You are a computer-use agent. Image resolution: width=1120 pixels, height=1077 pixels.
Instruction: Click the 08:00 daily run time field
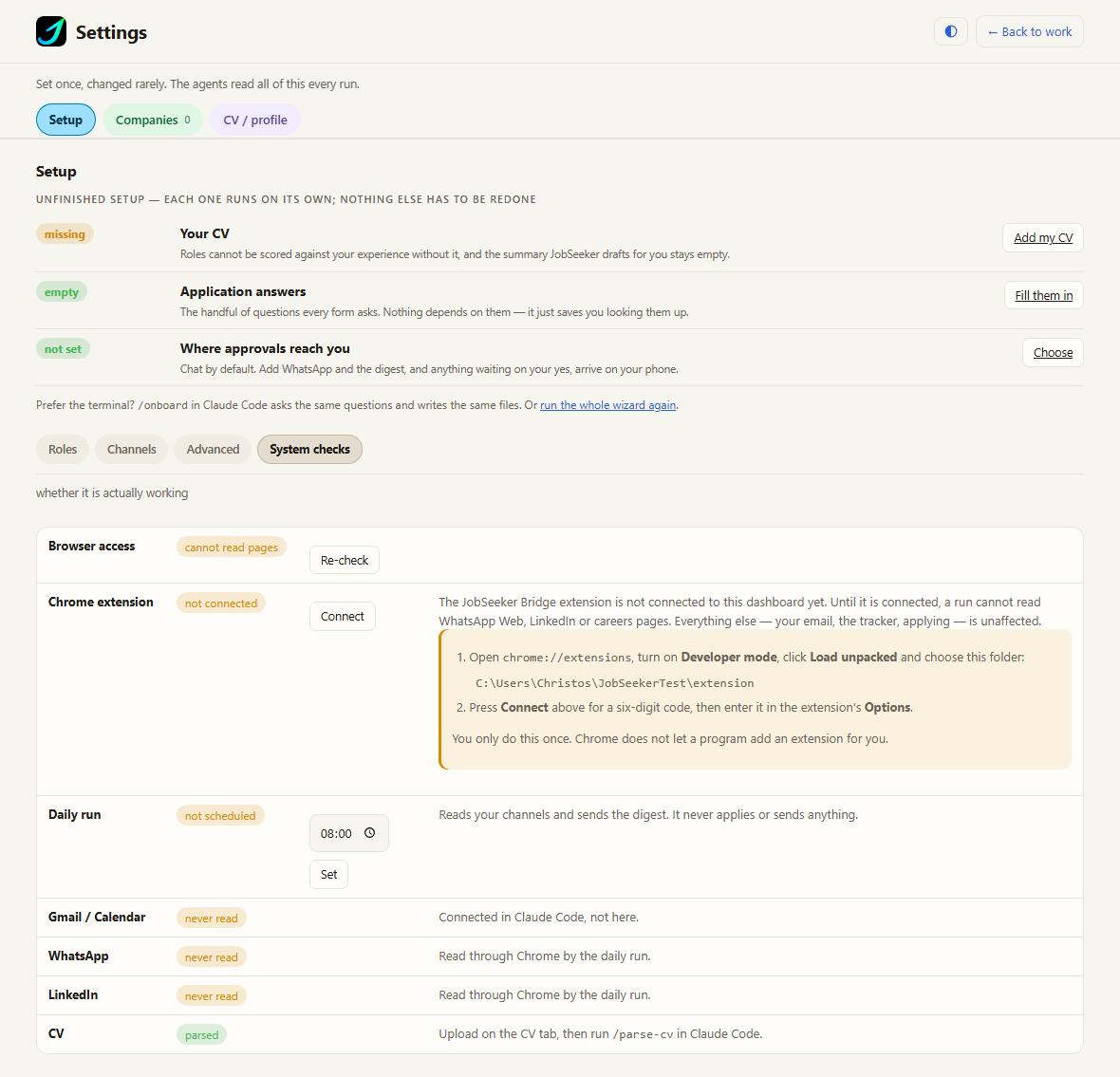pyautogui.click(x=348, y=833)
